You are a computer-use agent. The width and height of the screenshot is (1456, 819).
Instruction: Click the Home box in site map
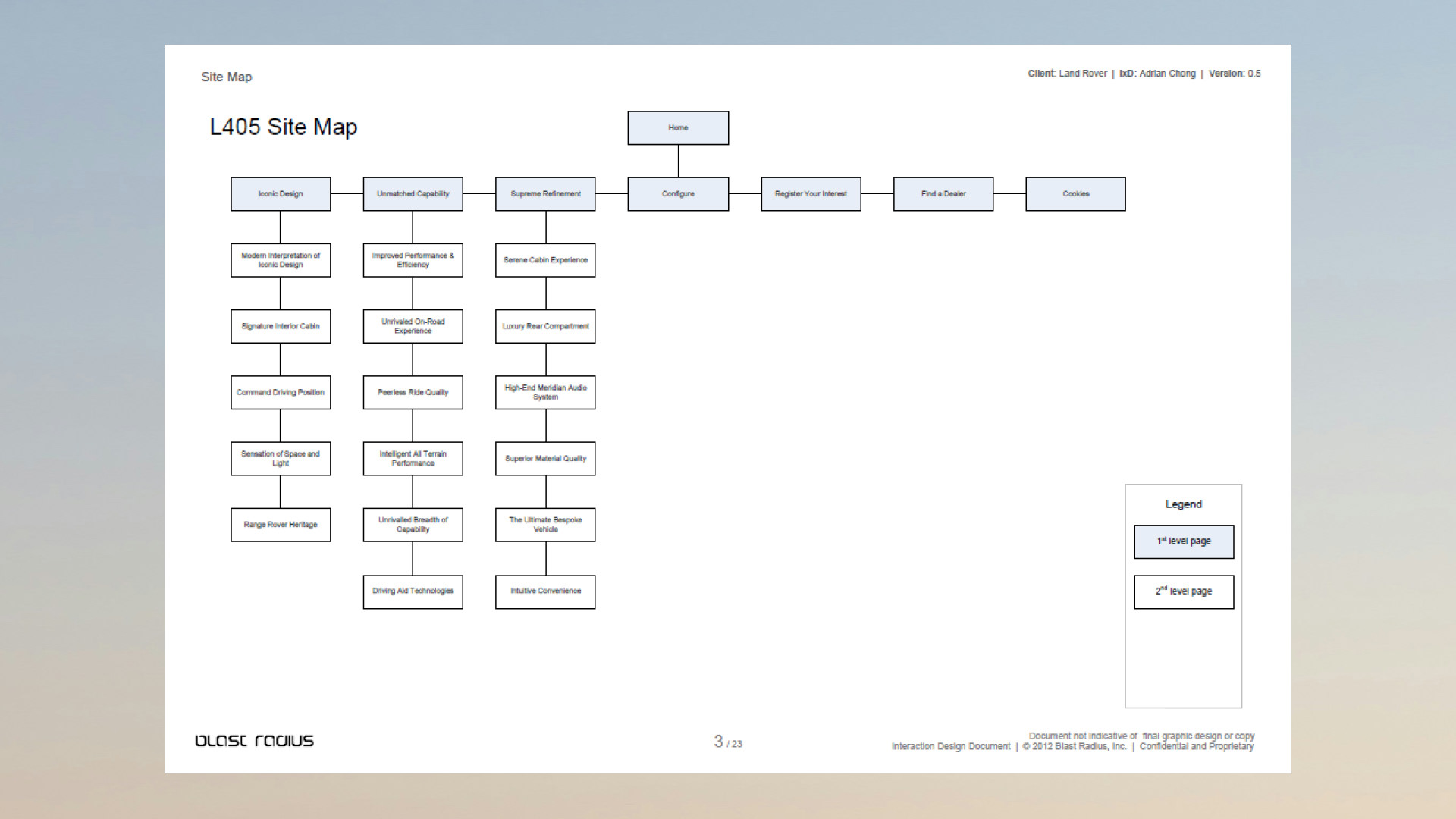point(678,128)
